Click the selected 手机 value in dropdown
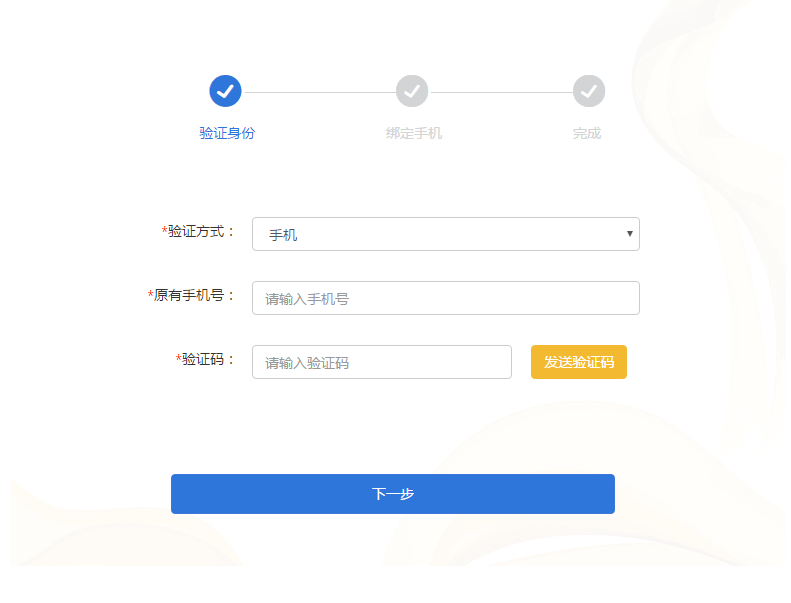Image resolution: width=791 pixels, height=603 pixels. coord(283,235)
